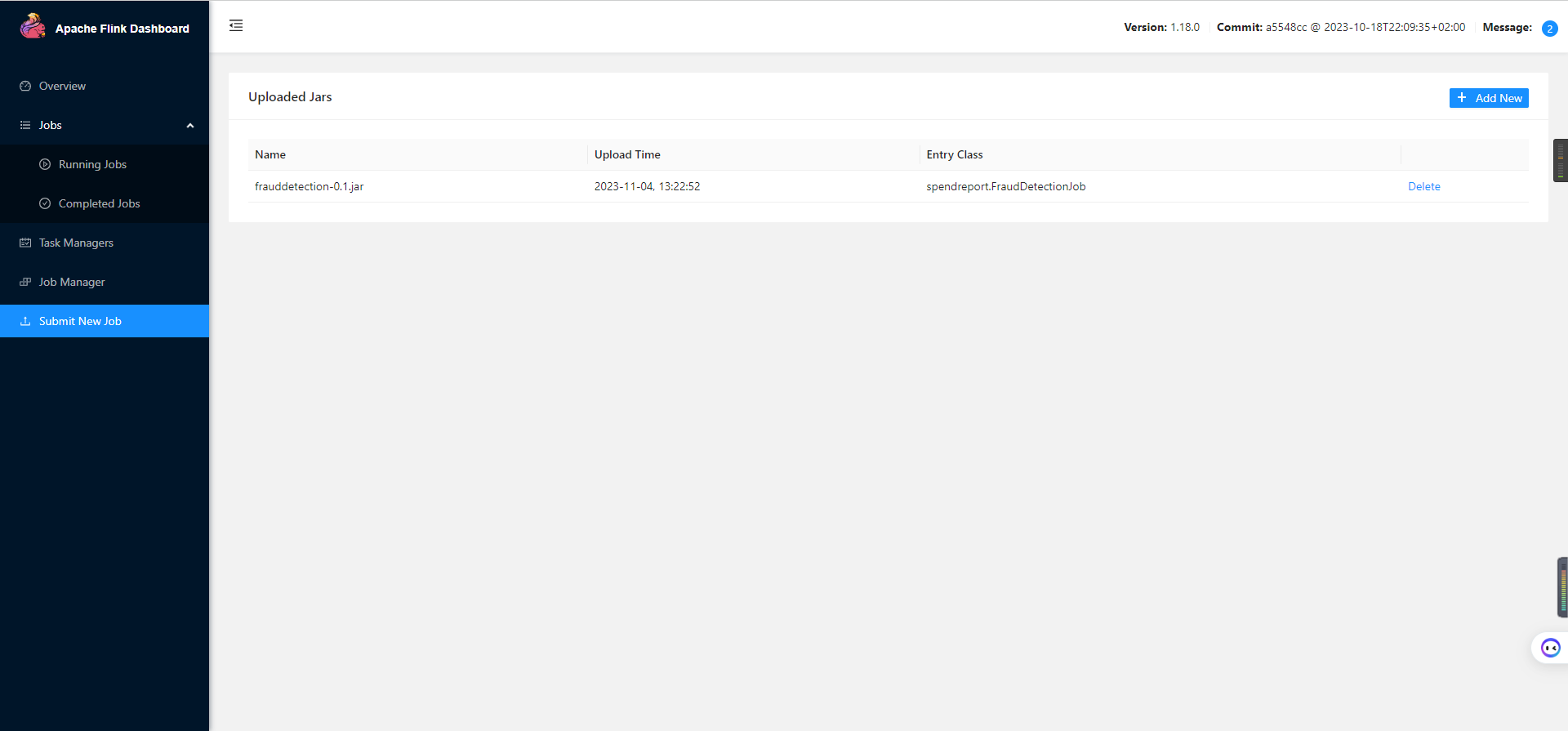1568x731 pixels.
Task: Click the plus icon on Add New
Action: [x=1462, y=97]
